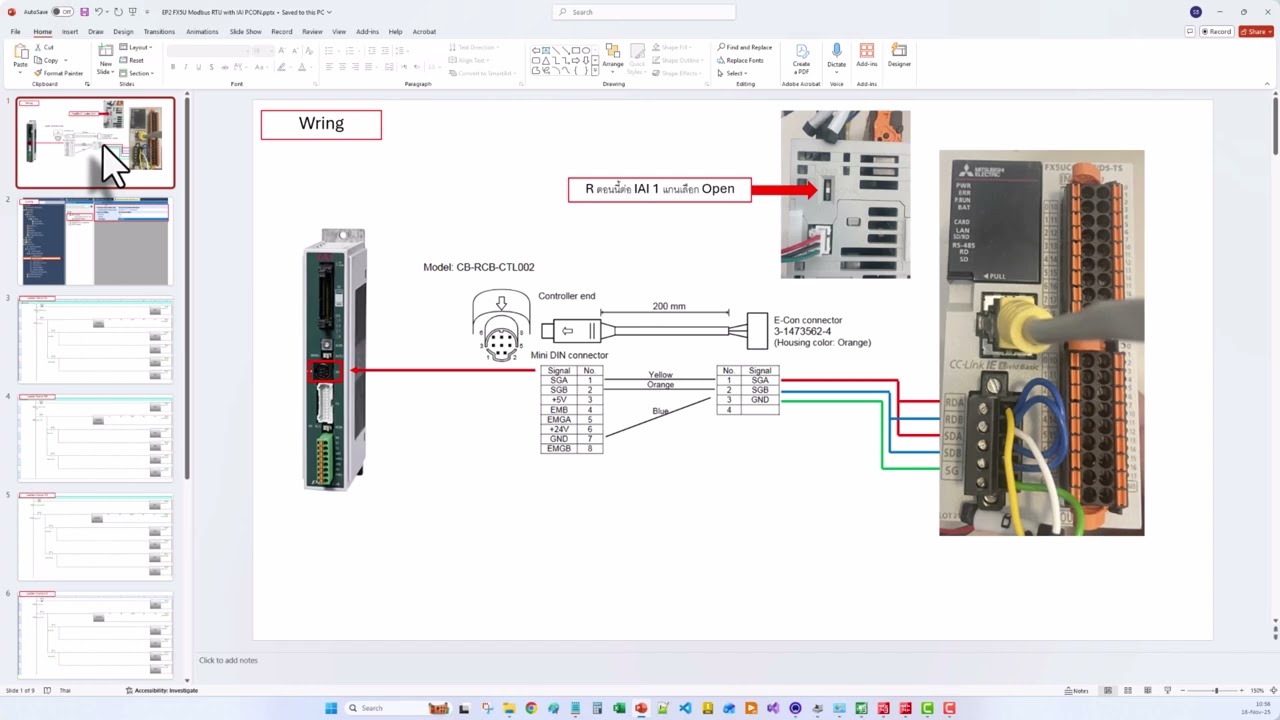Click Replace Fonts
The image size is (1280, 720).
pyautogui.click(x=741, y=60)
